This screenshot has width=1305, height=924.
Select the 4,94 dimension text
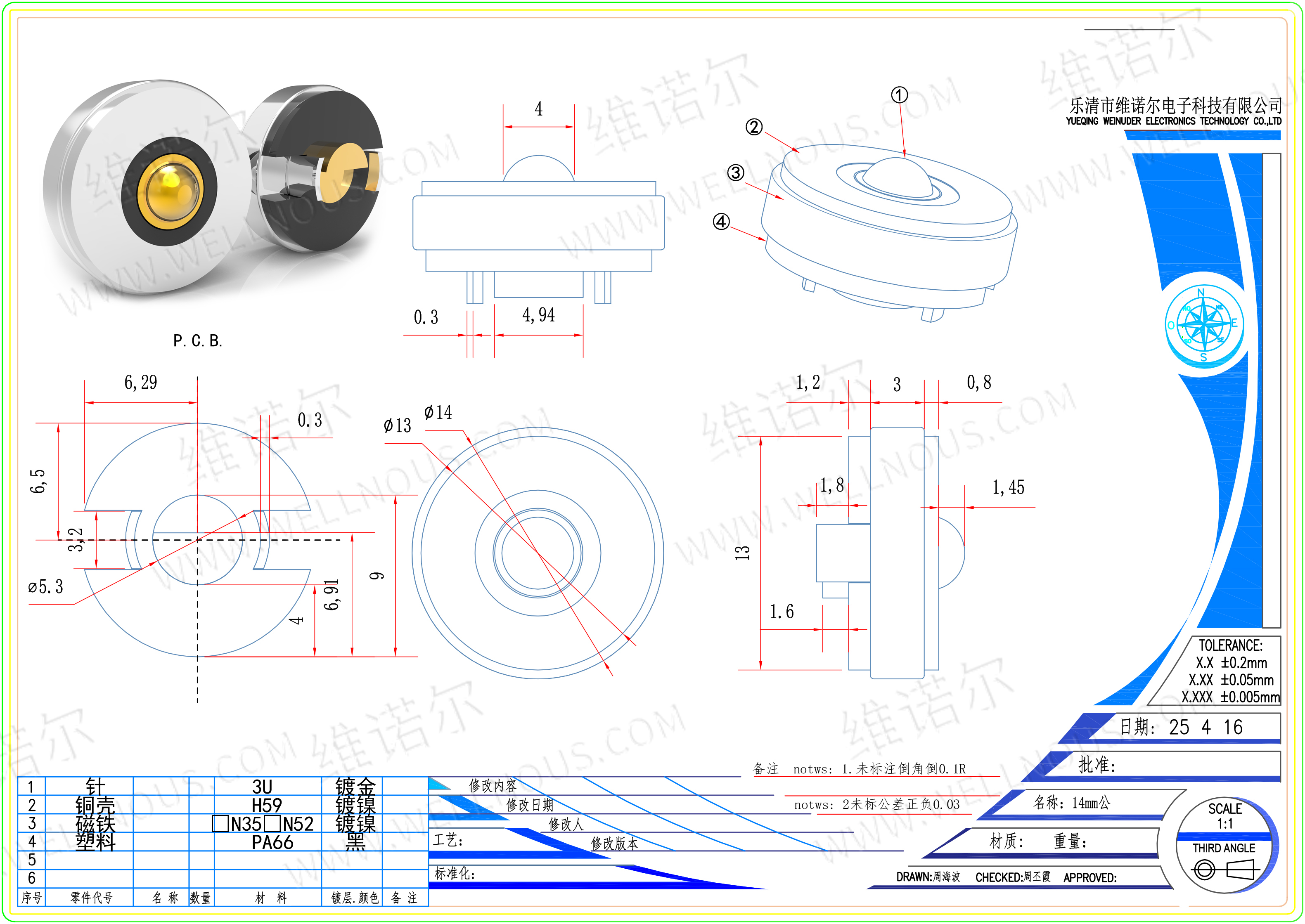pos(538,314)
